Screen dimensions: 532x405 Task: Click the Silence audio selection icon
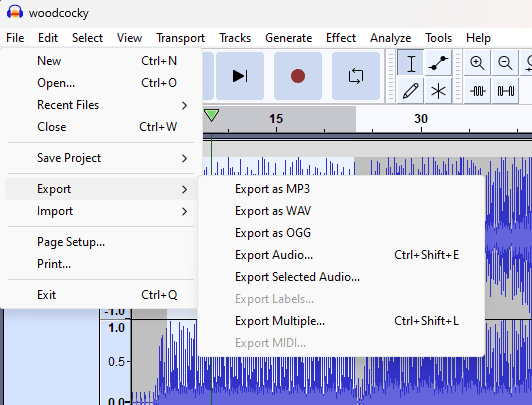click(505, 91)
